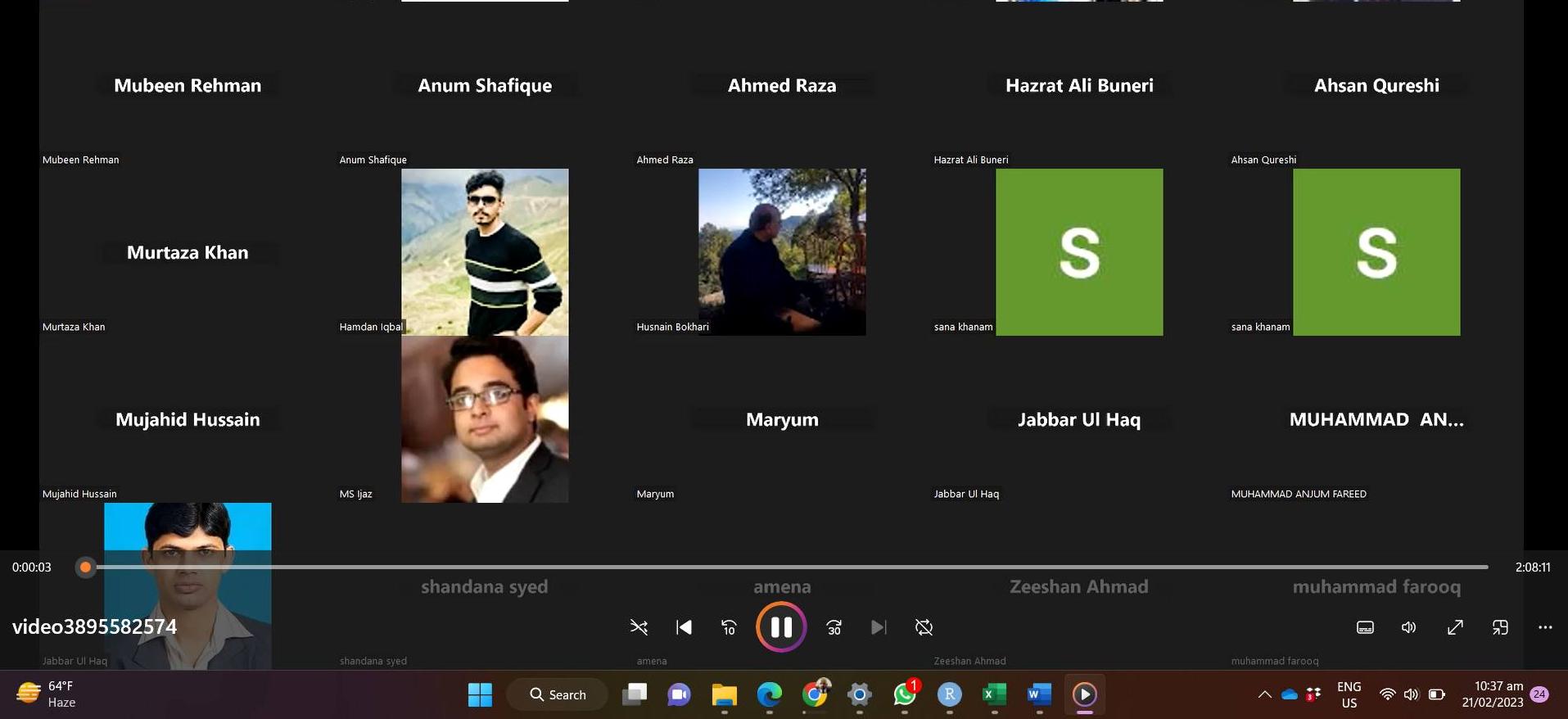The width and height of the screenshot is (1568, 719).
Task: Open the notification center badge 24
Action: (x=1539, y=694)
